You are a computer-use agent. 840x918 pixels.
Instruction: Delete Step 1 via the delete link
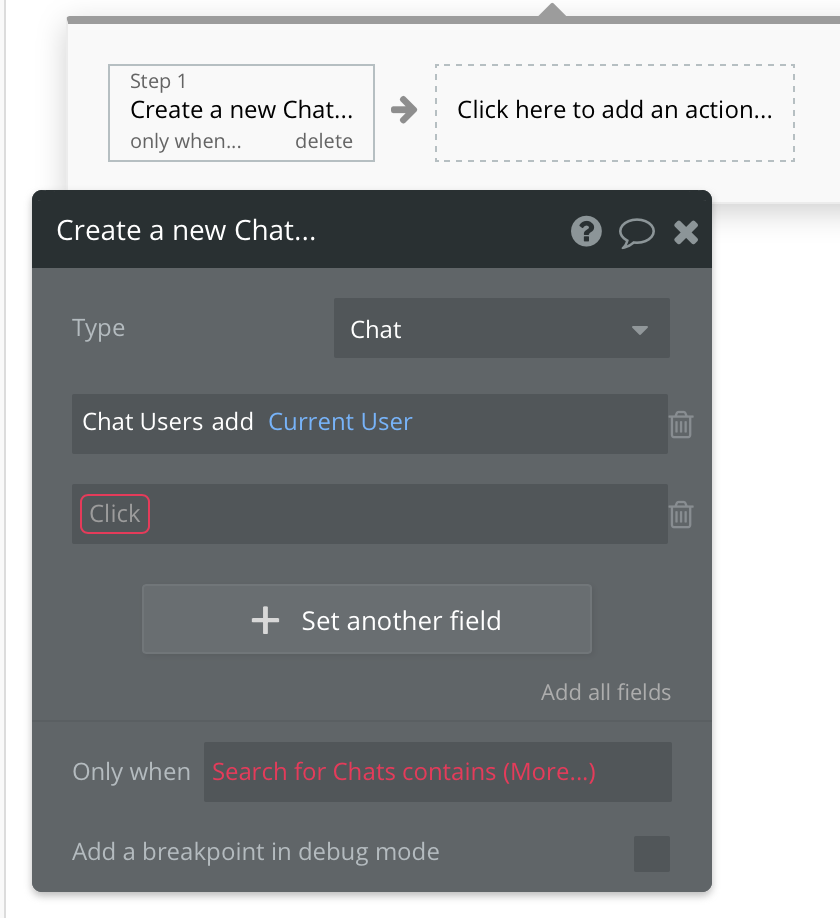(x=324, y=141)
